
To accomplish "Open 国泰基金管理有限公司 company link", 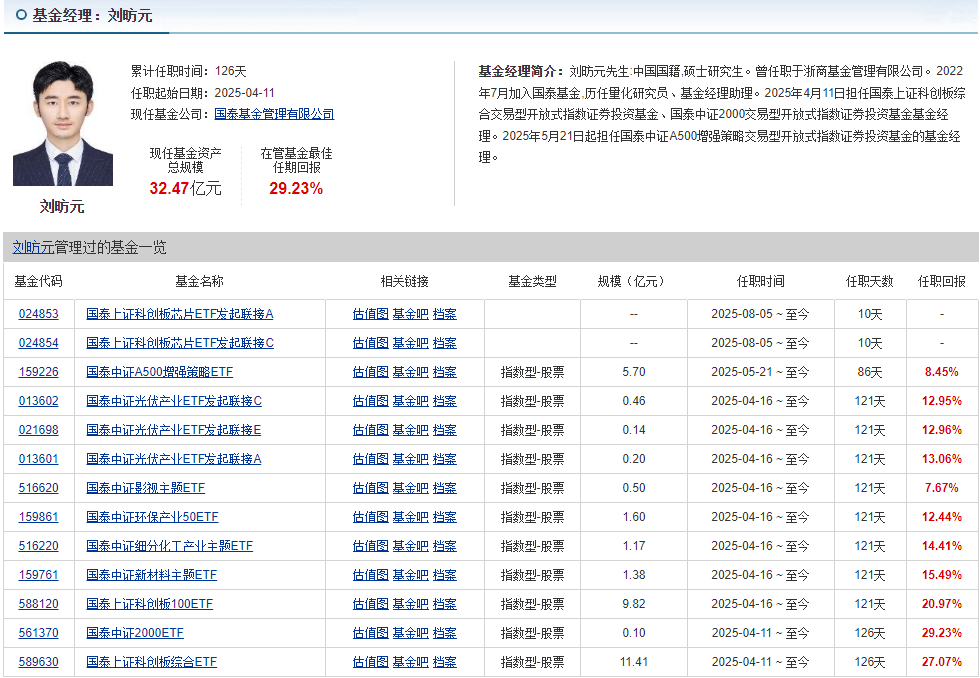I will pos(274,114).
